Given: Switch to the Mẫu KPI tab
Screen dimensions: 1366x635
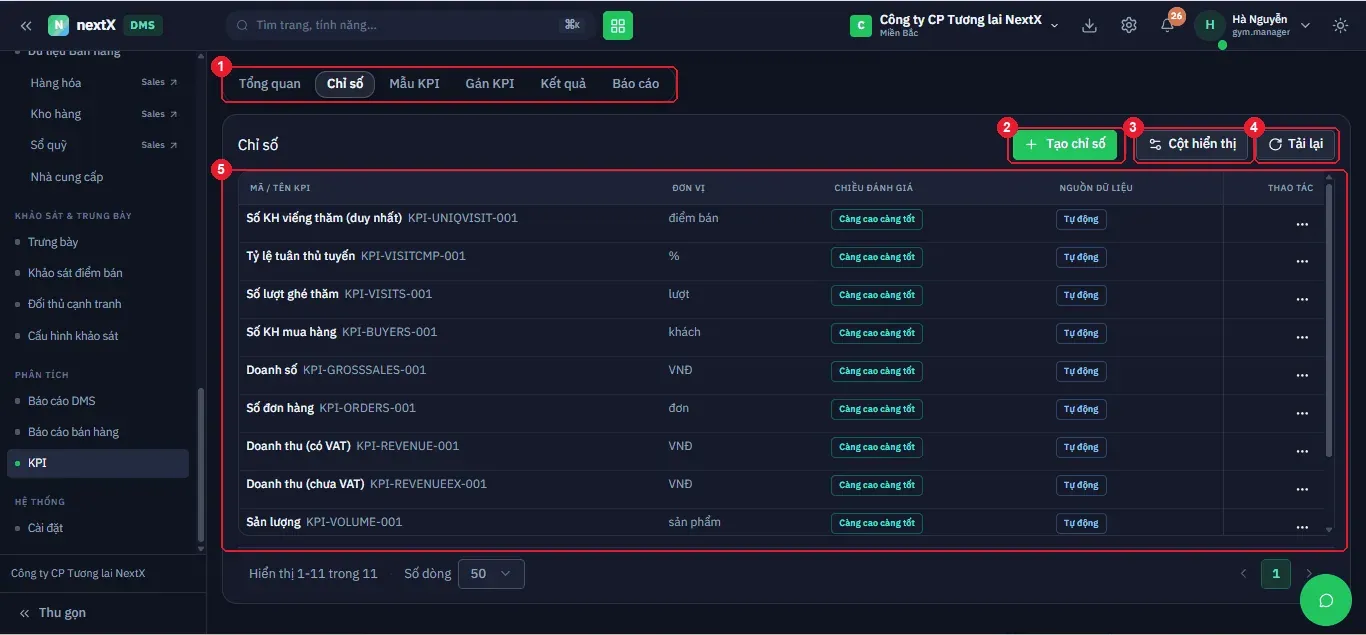Looking at the screenshot, I should pos(414,84).
